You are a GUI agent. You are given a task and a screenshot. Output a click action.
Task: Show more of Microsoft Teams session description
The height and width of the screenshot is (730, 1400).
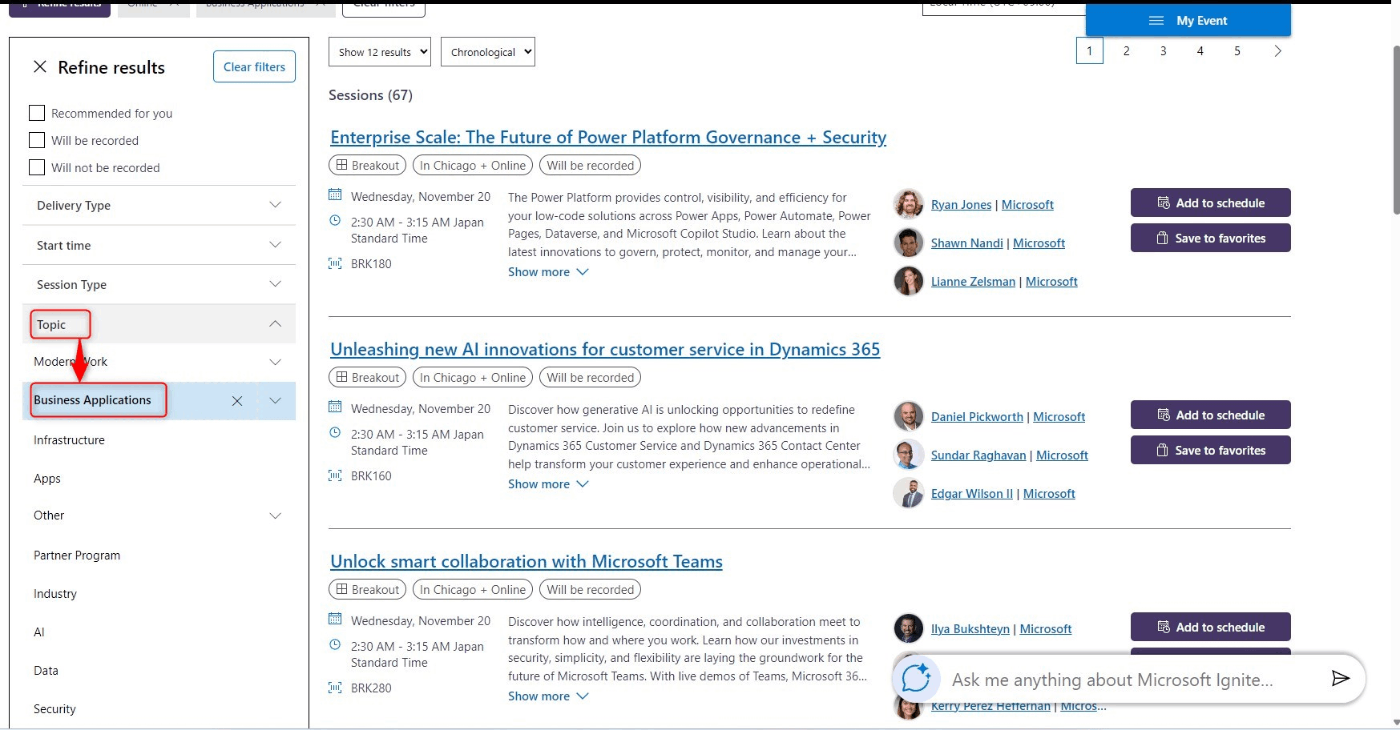point(548,696)
